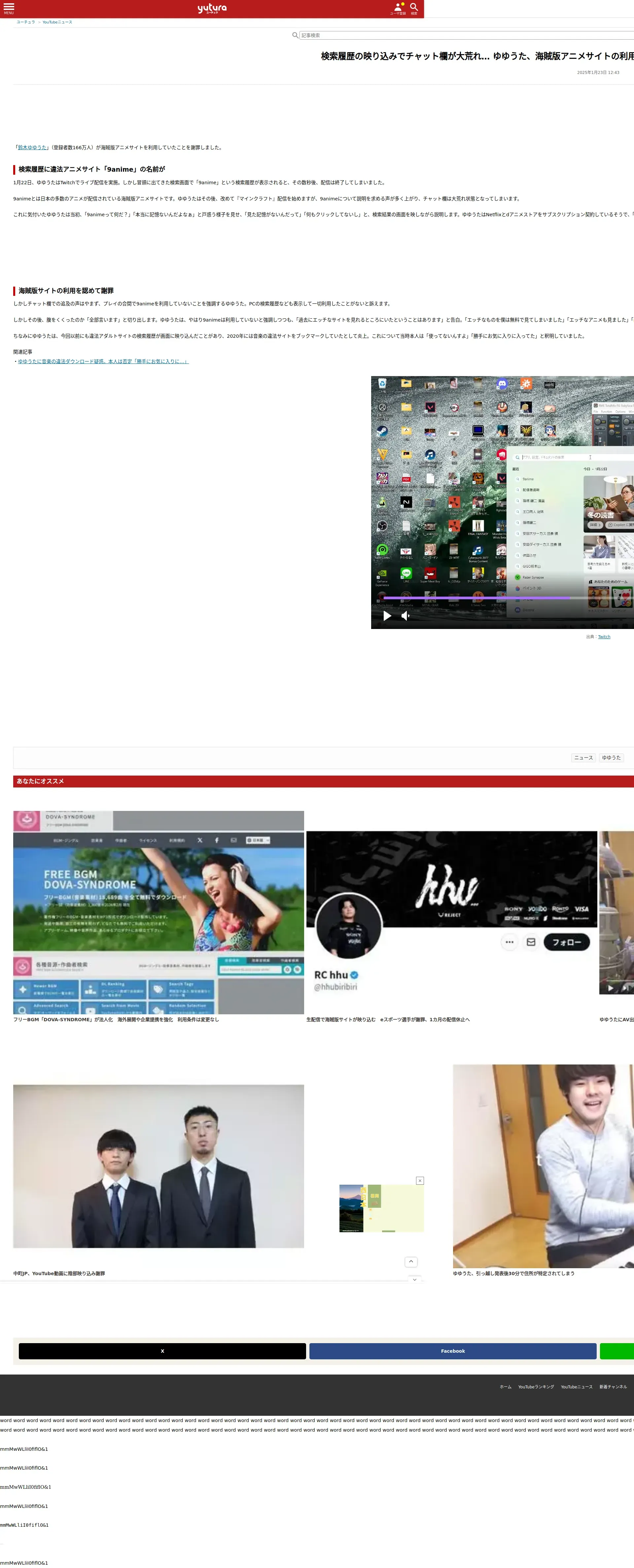Share the article on Facebook
This screenshot has width=634, height=1568.
coord(452,1351)
